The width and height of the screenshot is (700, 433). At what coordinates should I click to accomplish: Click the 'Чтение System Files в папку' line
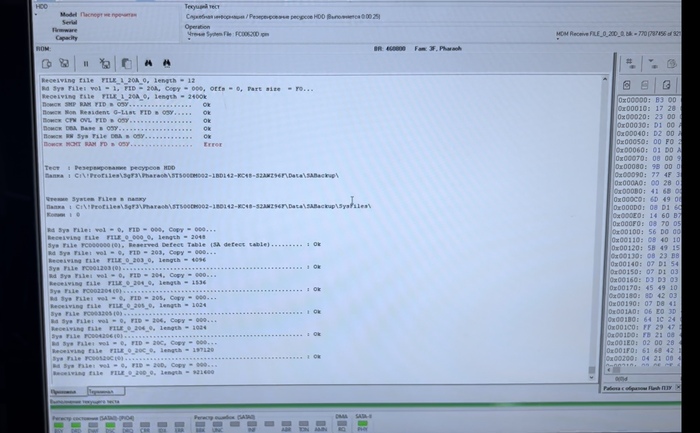pyautogui.click(x=96, y=199)
